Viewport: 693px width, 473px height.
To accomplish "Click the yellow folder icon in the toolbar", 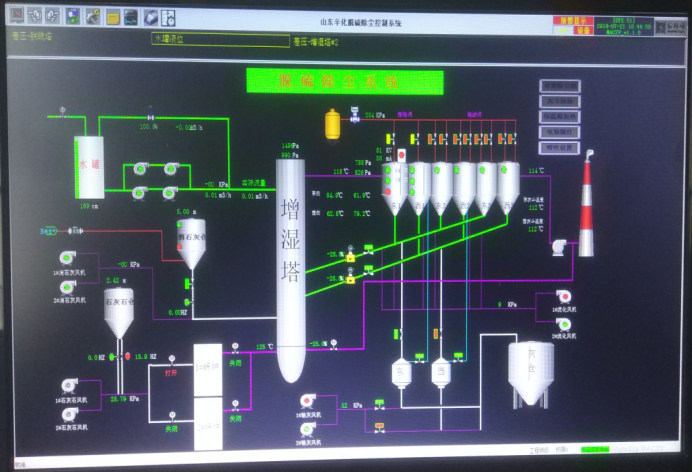I will (114, 17).
